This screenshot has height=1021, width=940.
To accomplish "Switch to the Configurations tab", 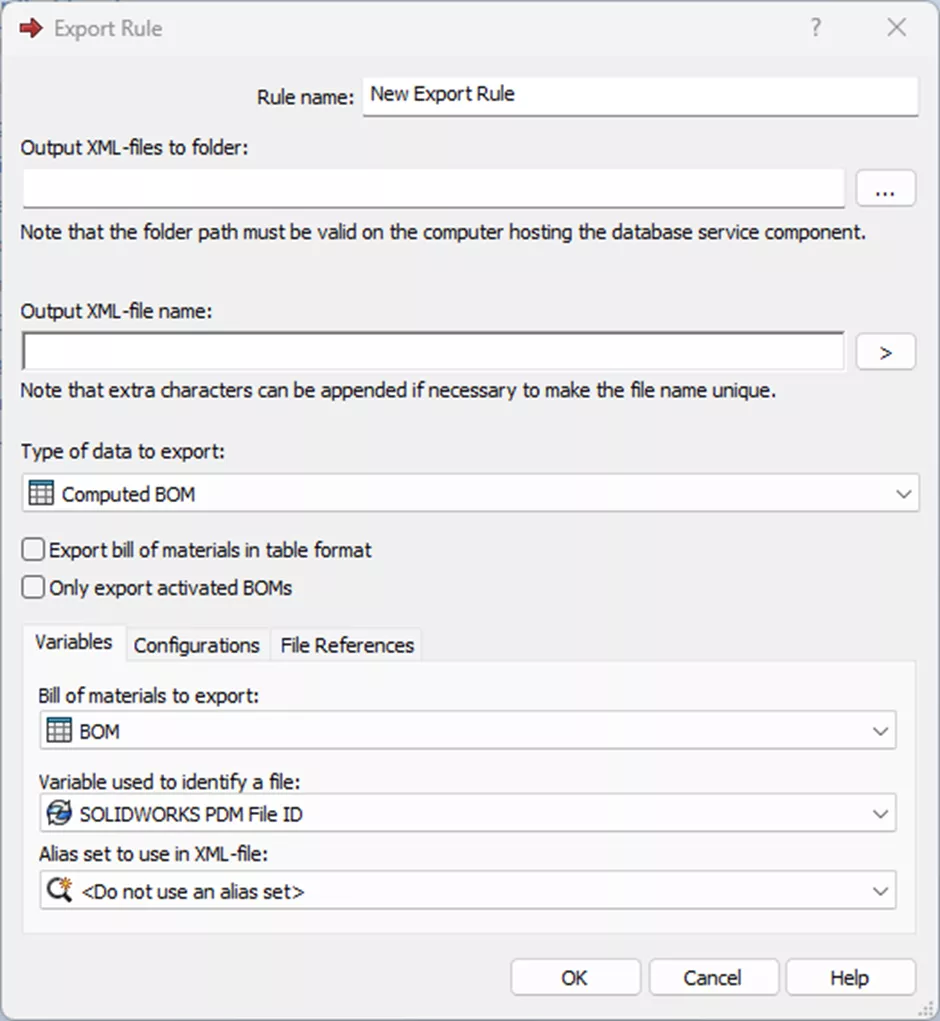I will point(196,645).
